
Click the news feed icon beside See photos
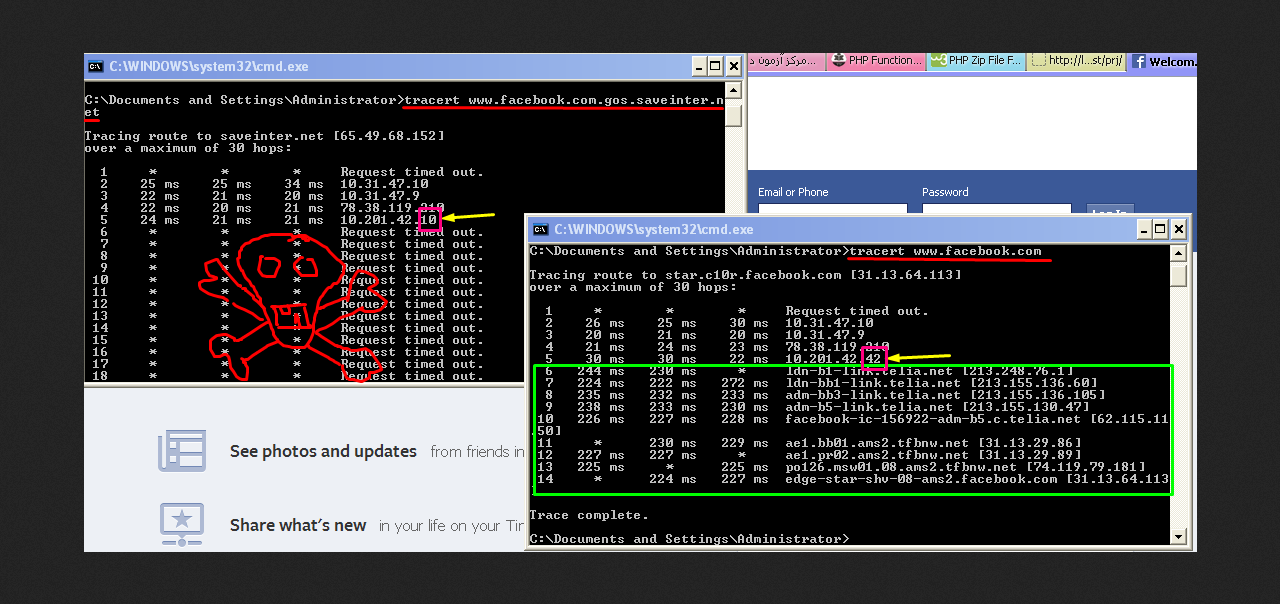tap(182, 451)
